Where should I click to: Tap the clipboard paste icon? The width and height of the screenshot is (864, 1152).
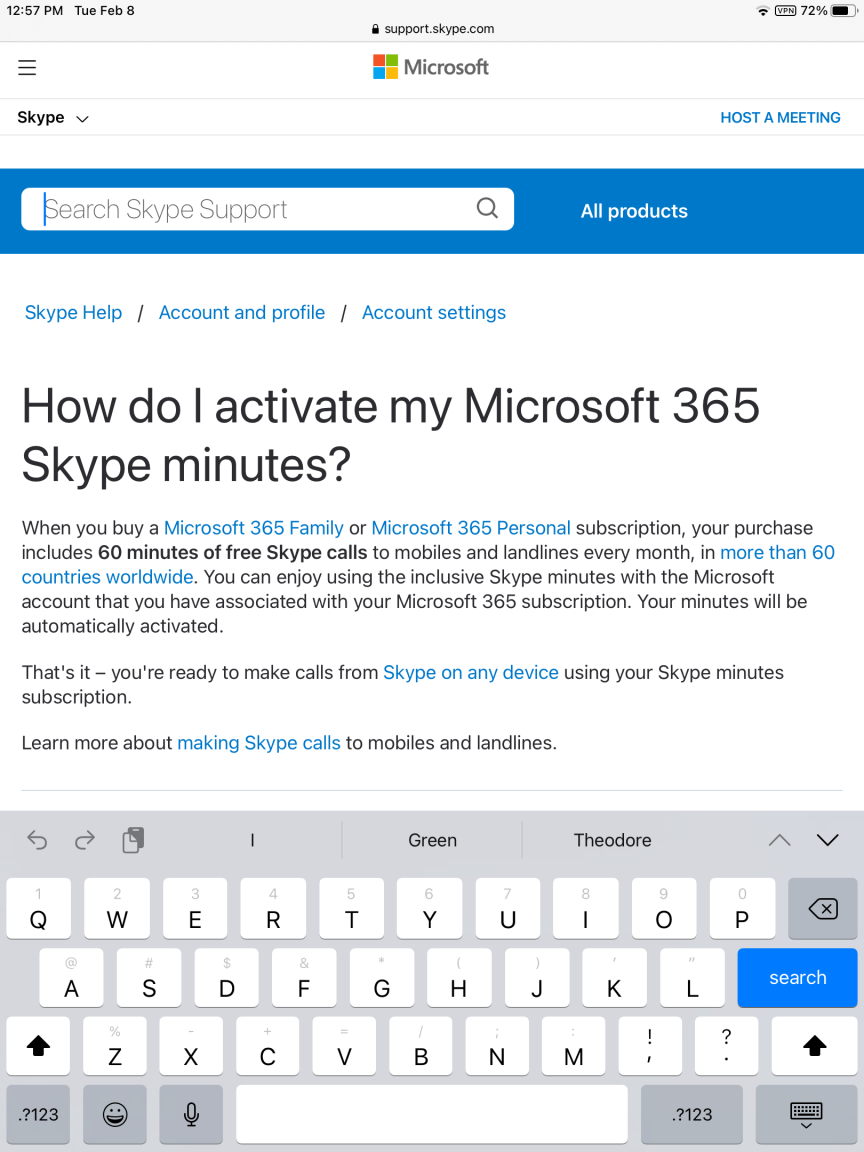pyautogui.click(x=133, y=840)
